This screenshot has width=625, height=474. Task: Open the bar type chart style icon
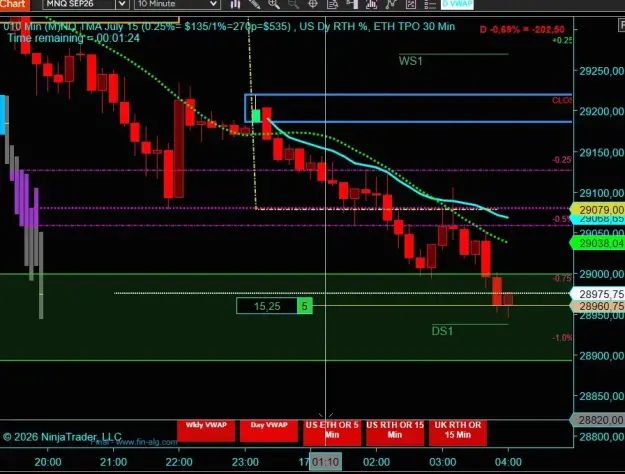235,4
